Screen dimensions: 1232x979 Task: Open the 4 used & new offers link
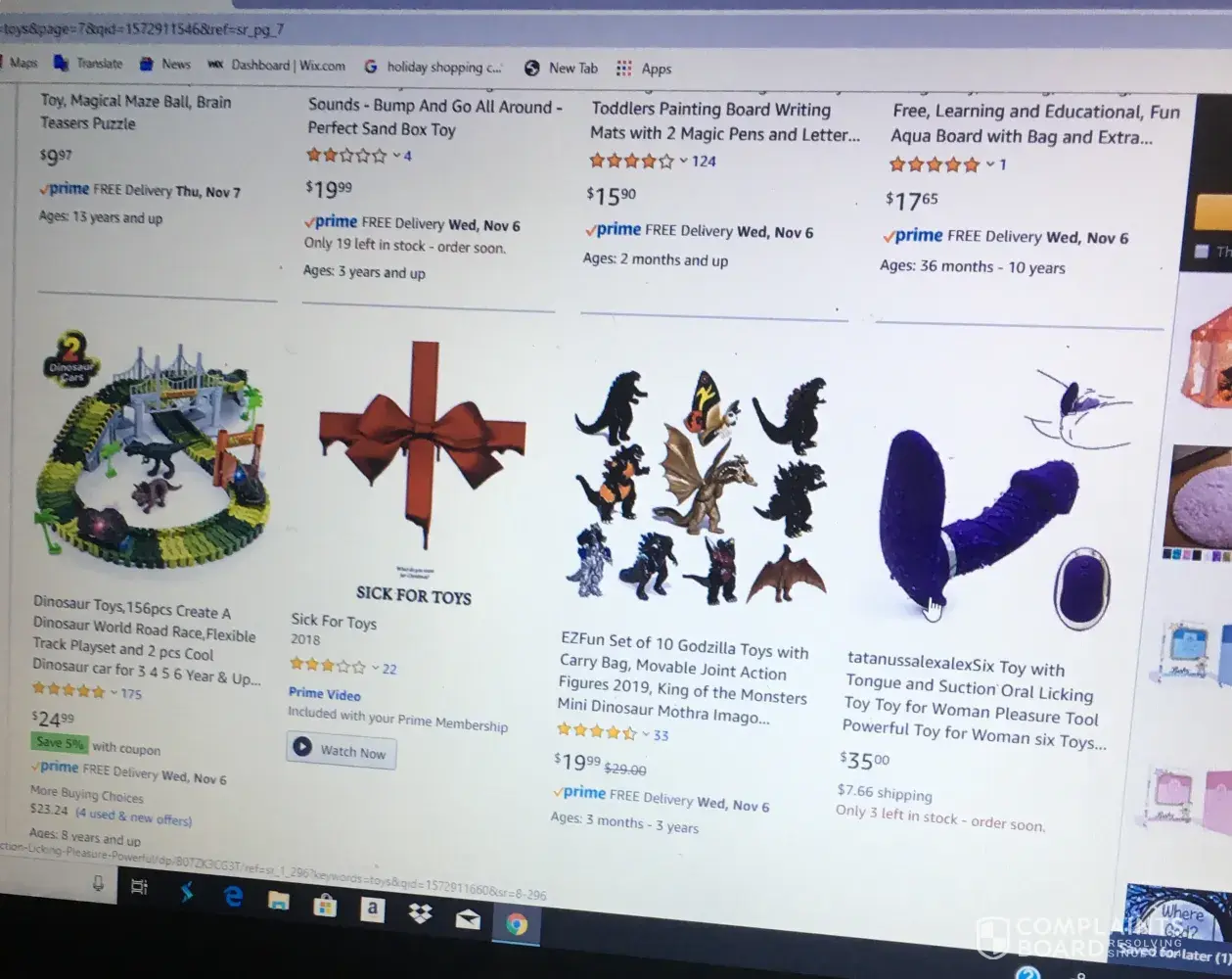[x=134, y=815]
